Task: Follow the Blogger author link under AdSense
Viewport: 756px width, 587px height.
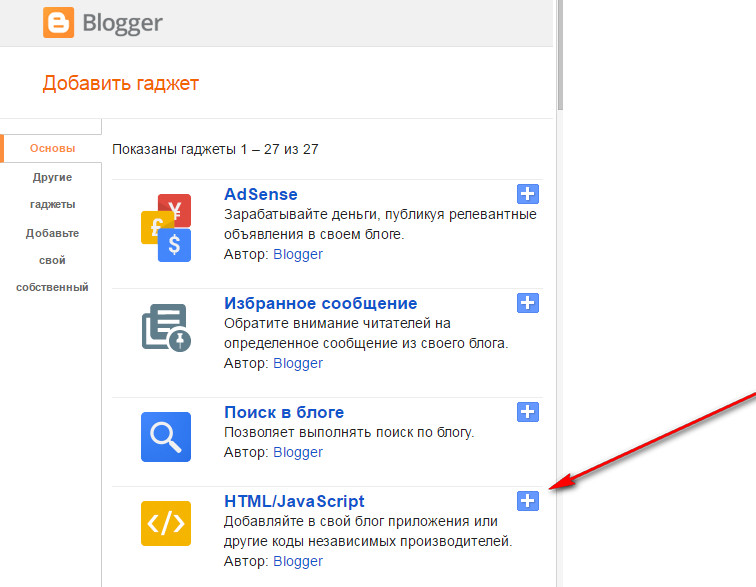Action: [x=298, y=254]
